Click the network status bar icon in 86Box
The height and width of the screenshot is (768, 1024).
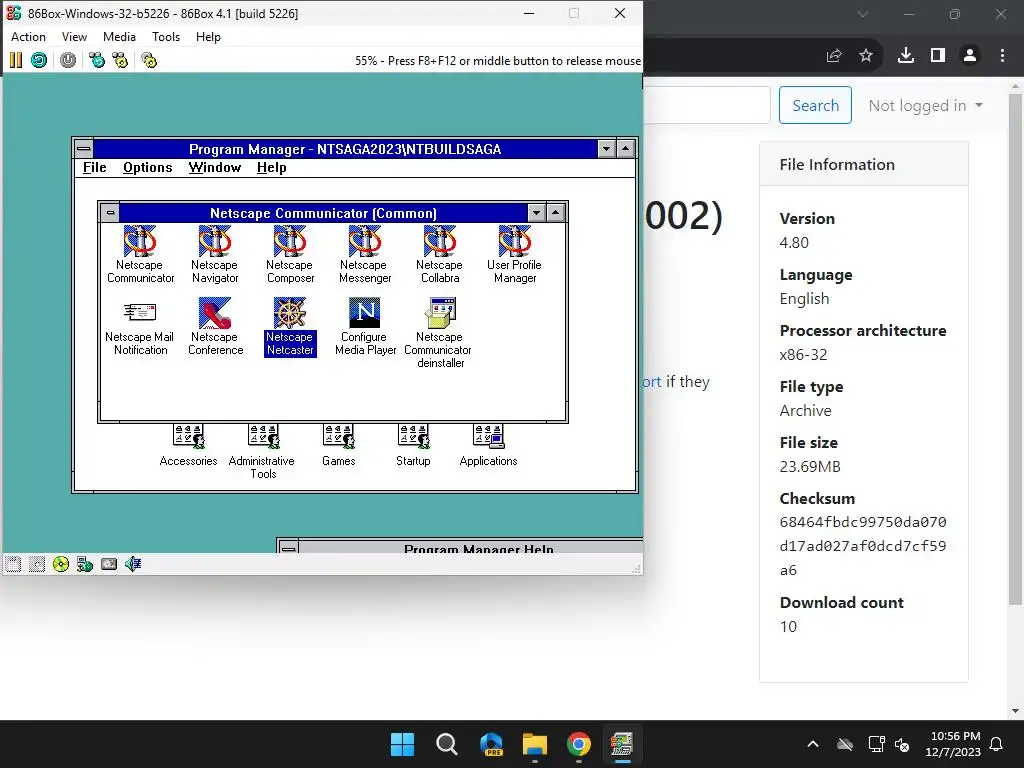(85, 564)
